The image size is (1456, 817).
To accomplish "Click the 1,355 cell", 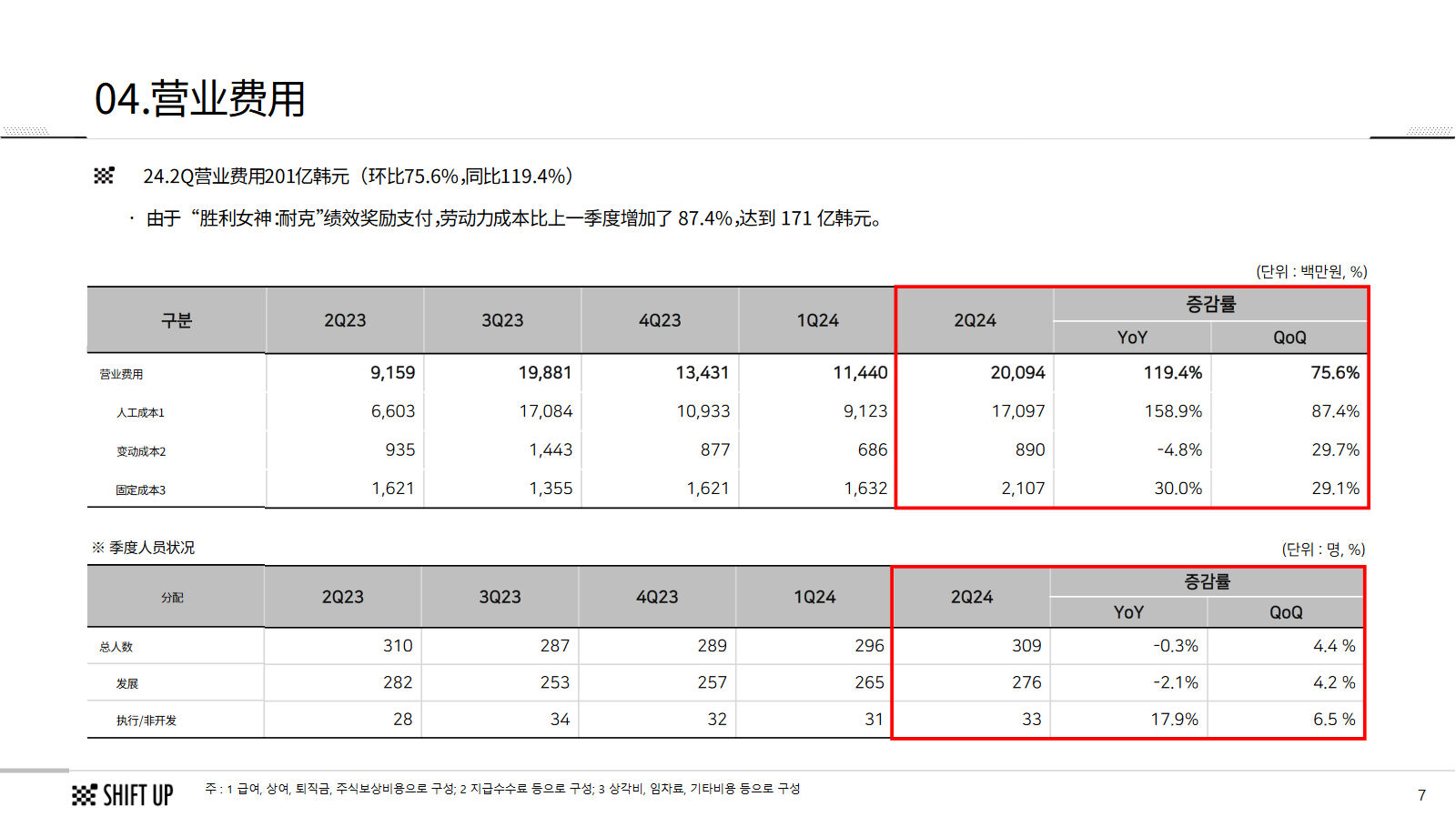I will tap(551, 489).
